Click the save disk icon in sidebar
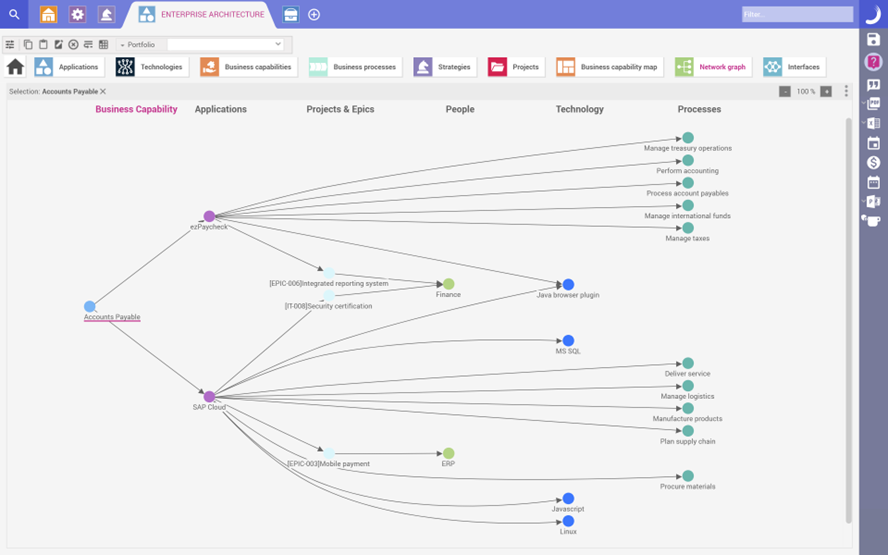The width and height of the screenshot is (888, 555). coord(873,39)
